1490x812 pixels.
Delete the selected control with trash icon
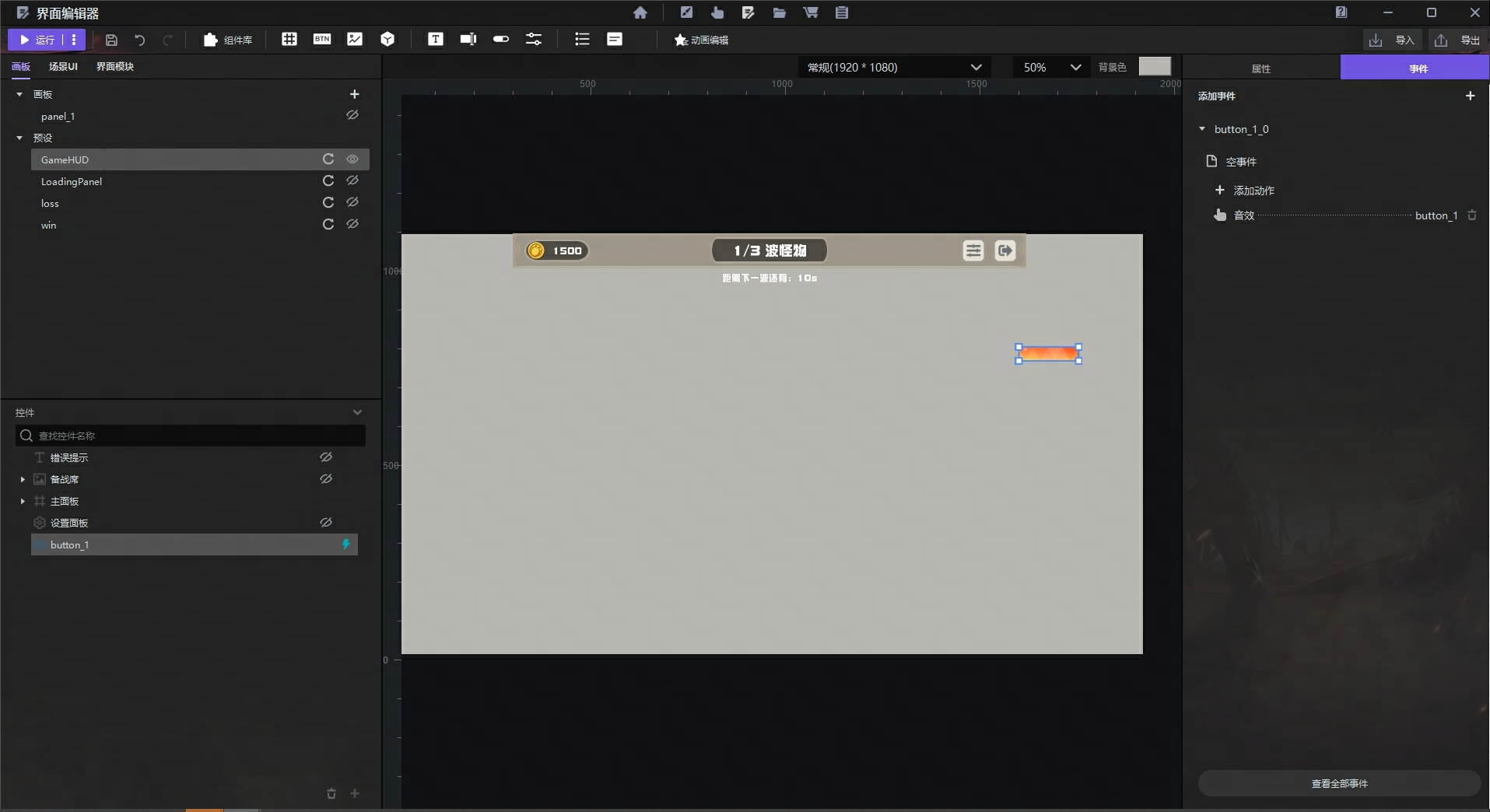(x=331, y=793)
